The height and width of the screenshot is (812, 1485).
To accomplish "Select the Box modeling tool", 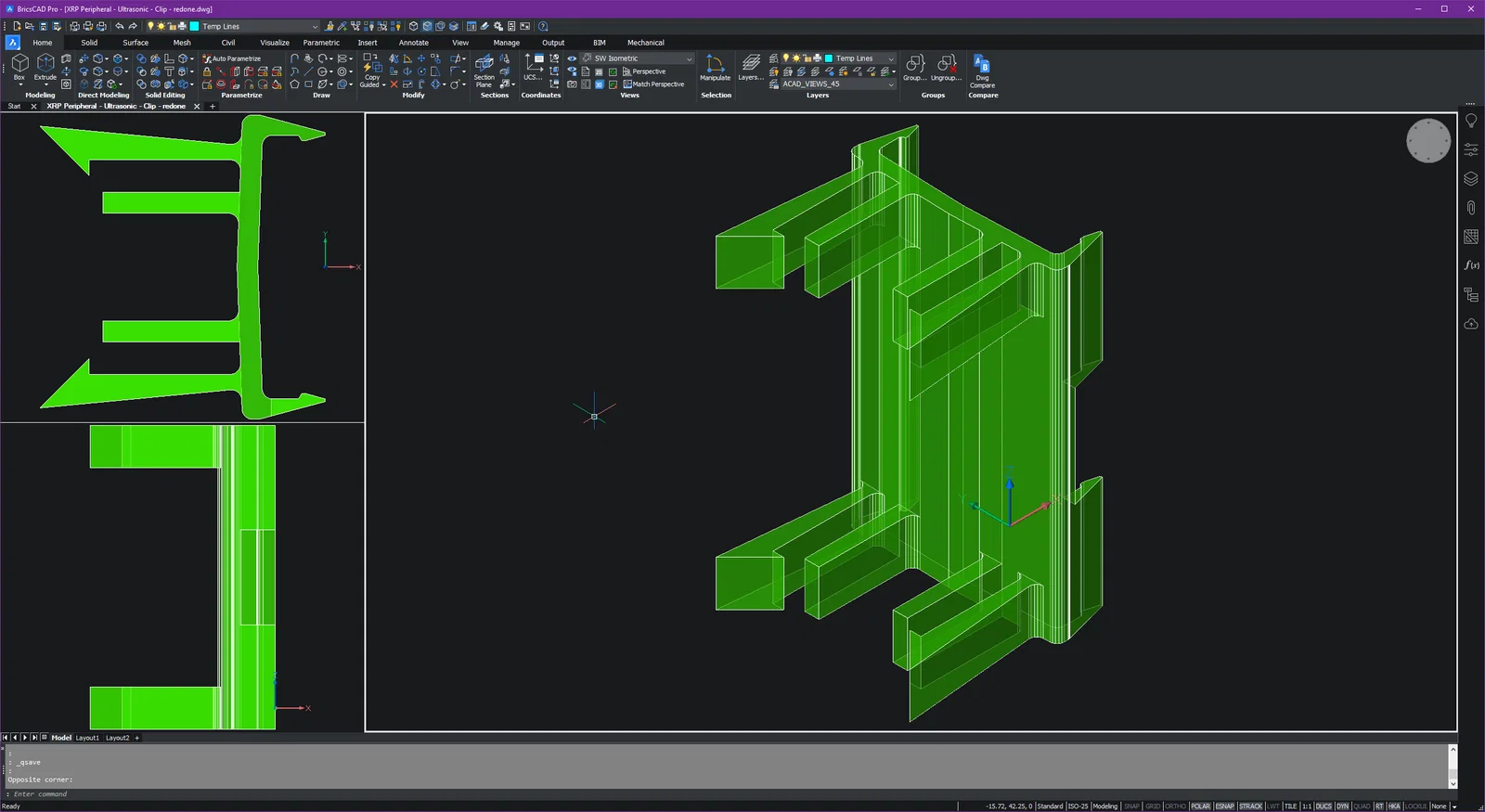I will 19,67.
